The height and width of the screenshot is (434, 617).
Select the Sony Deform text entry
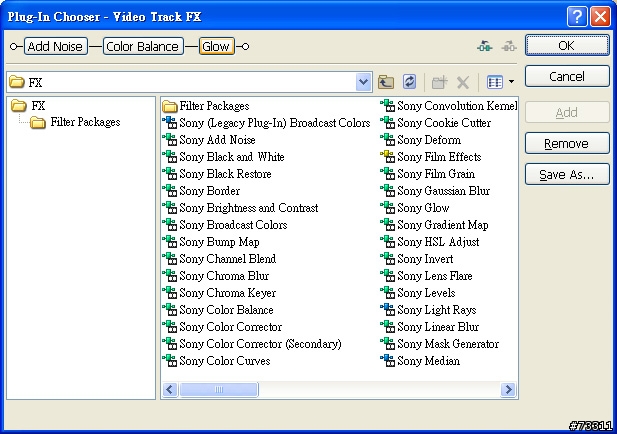[429, 140]
